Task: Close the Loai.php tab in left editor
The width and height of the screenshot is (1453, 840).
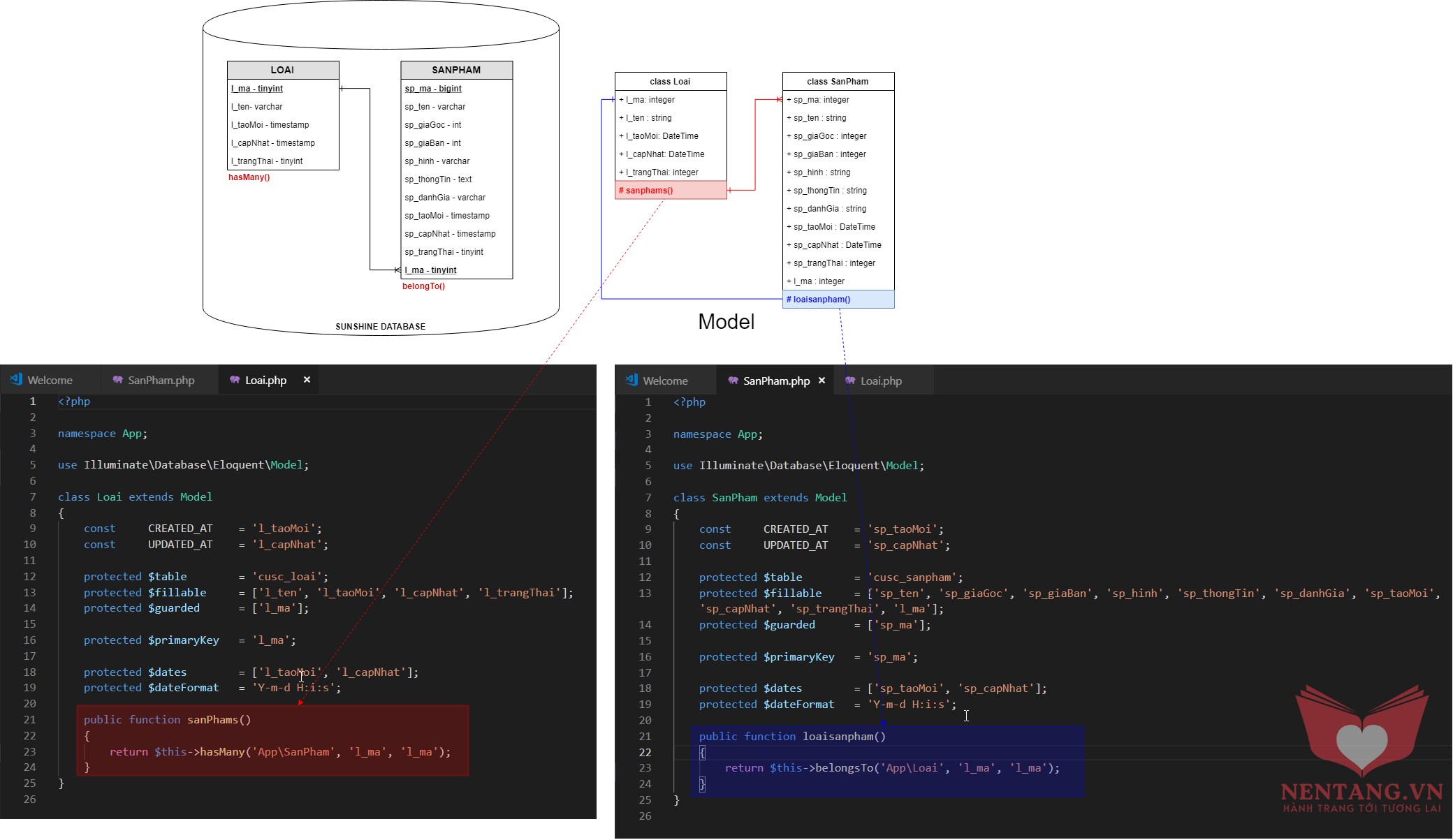Action: 307,380
